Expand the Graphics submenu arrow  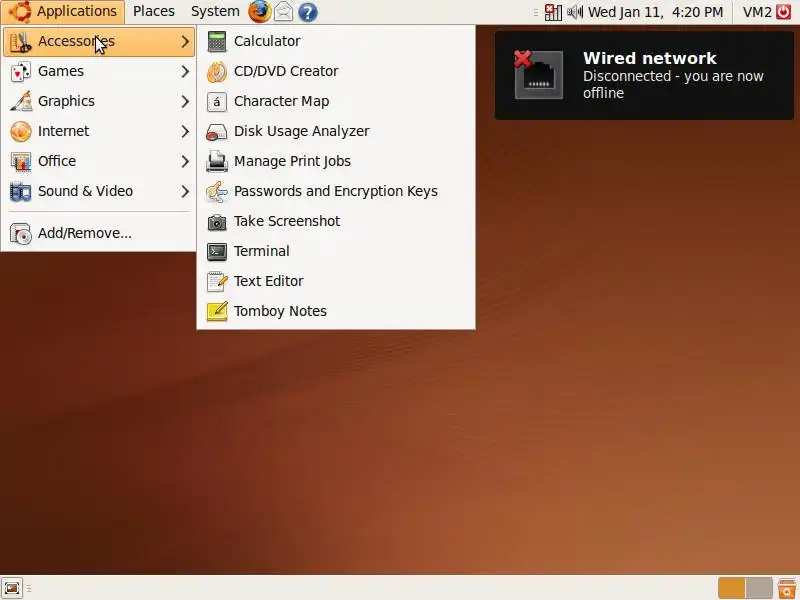tap(185, 102)
